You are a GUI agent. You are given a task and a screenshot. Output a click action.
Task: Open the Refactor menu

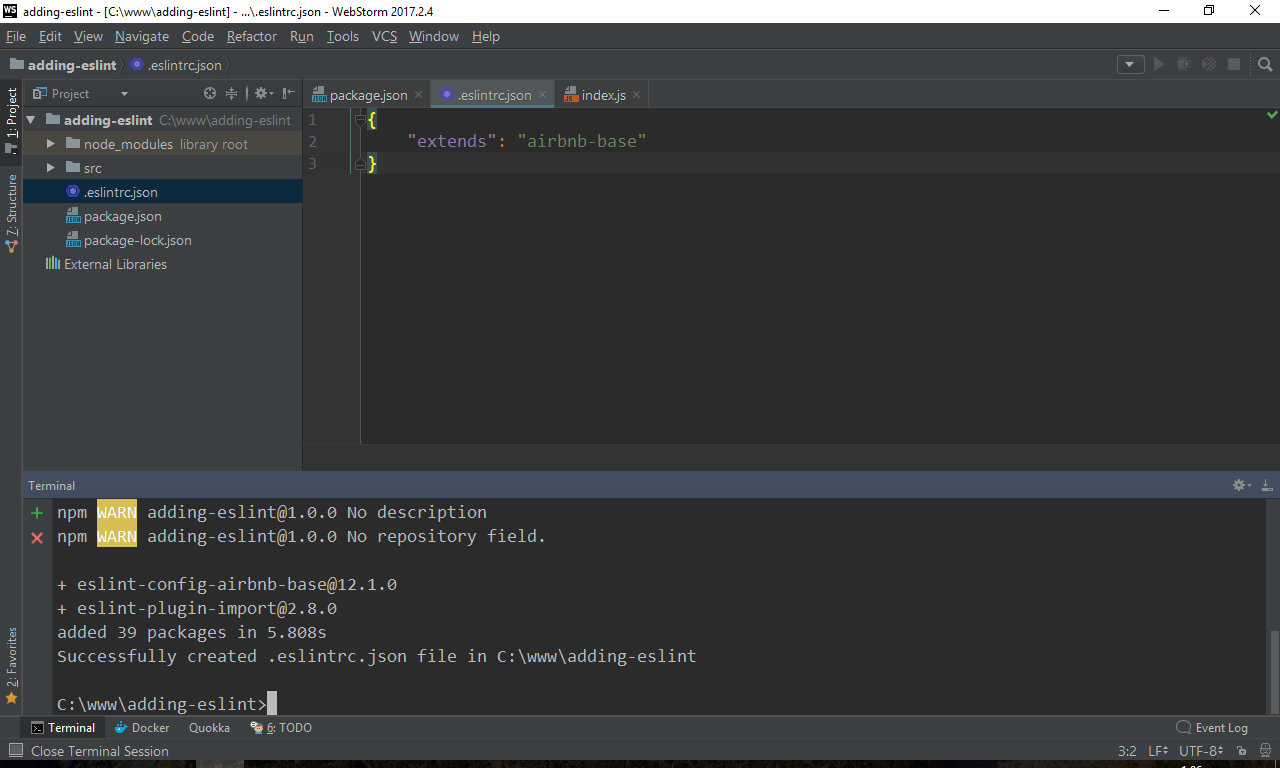[251, 36]
